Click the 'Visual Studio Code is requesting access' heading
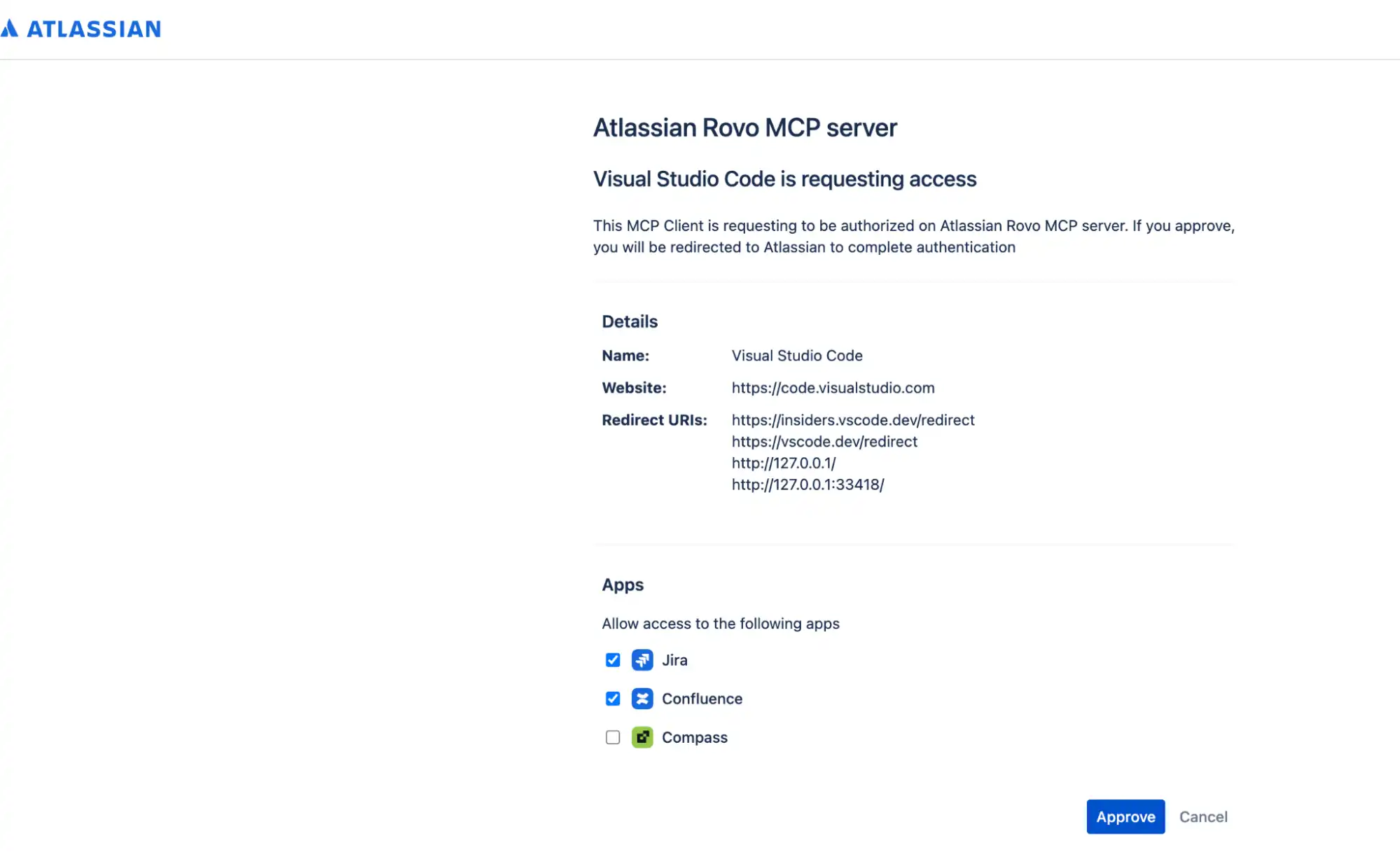The image size is (1400, 852). [784, 179]
